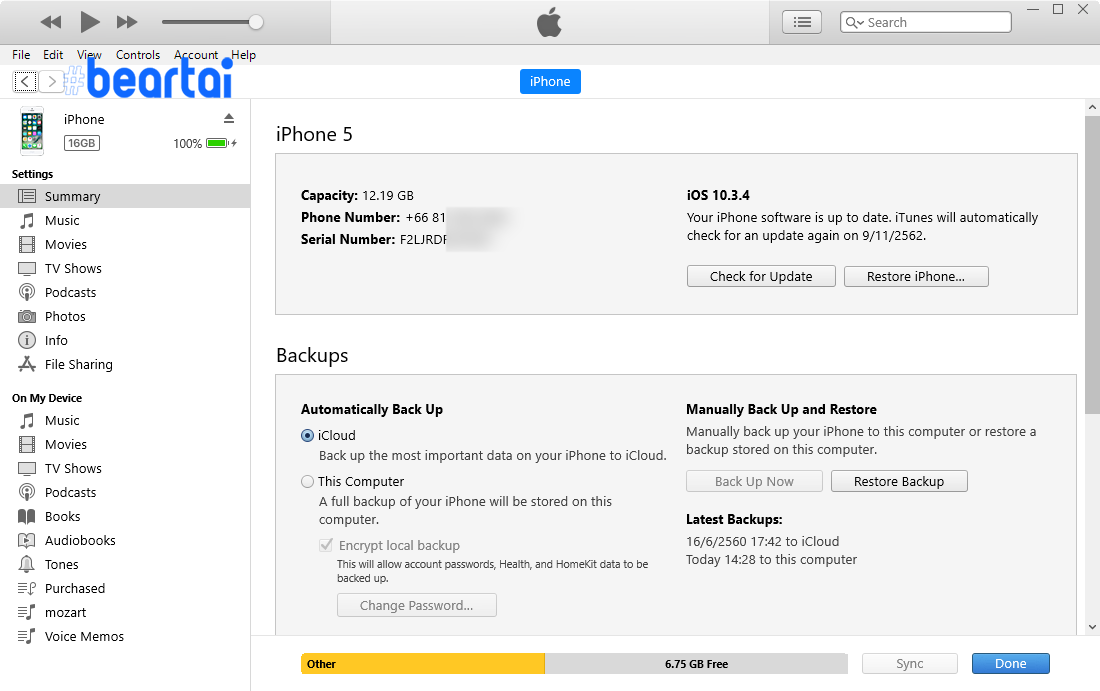Open the View menu
1100x691 pixels.
(x=89, y=55)
